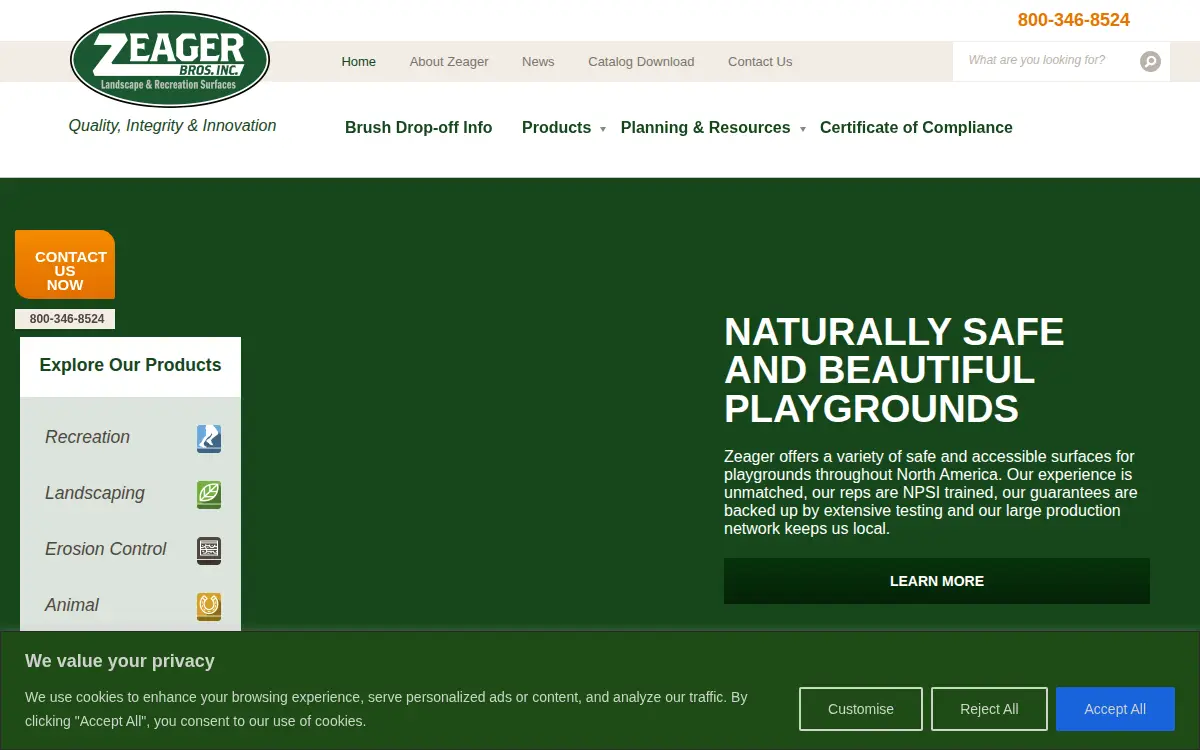Open the Animal products link
This screenshot has height=750, width=1200.
click(x=72, y=606)
